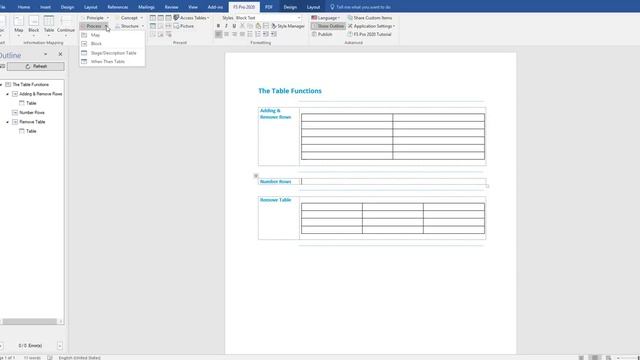
Task: Click the first table icon in the Present group
Action: pos(153,18)
